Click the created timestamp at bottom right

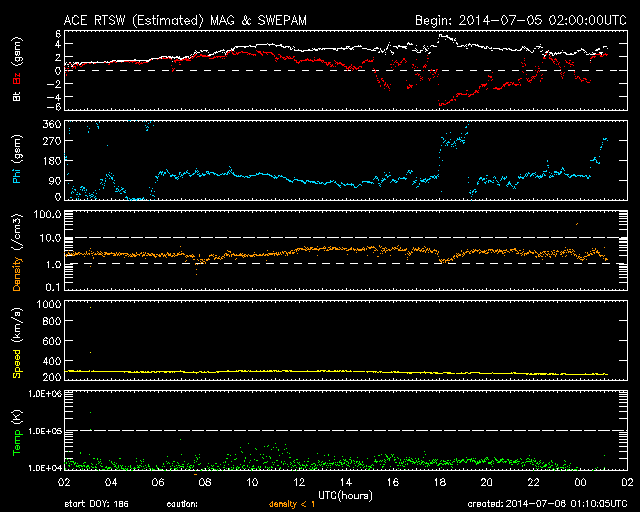[546, 505]
